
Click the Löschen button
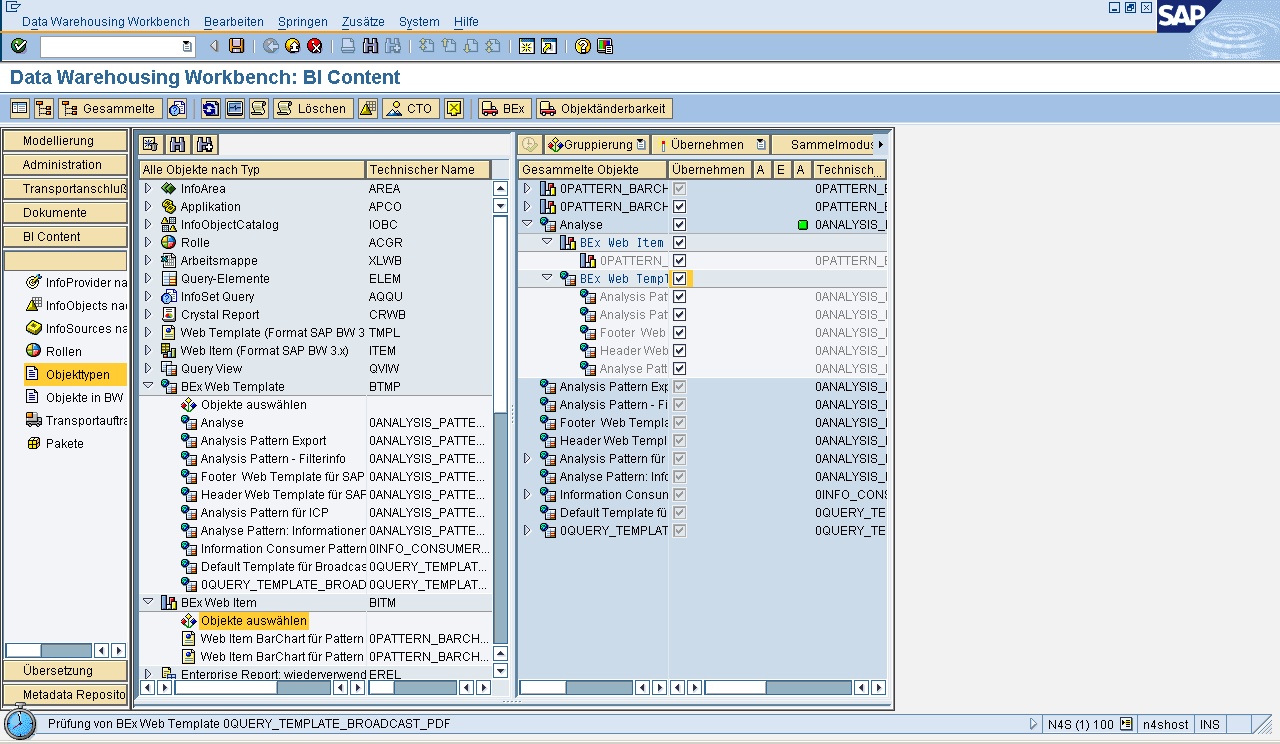(312, 109)
